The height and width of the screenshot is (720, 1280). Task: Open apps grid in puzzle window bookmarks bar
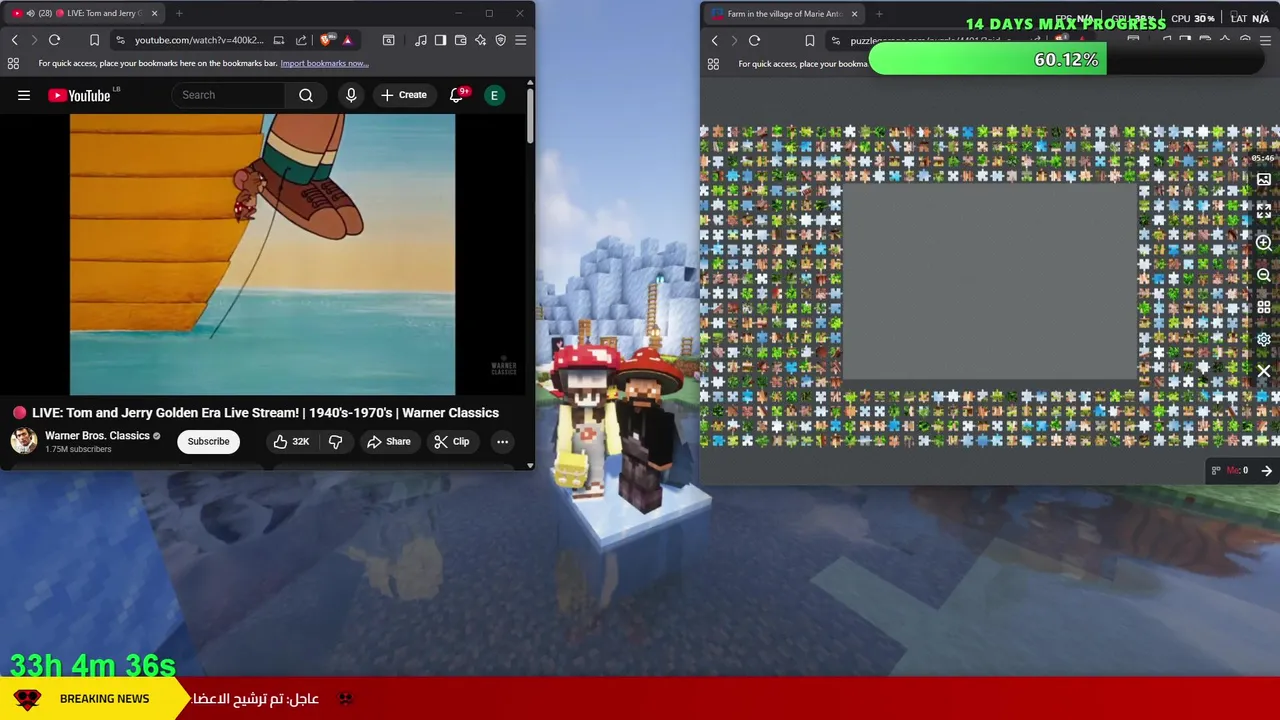tap(713, 64)
